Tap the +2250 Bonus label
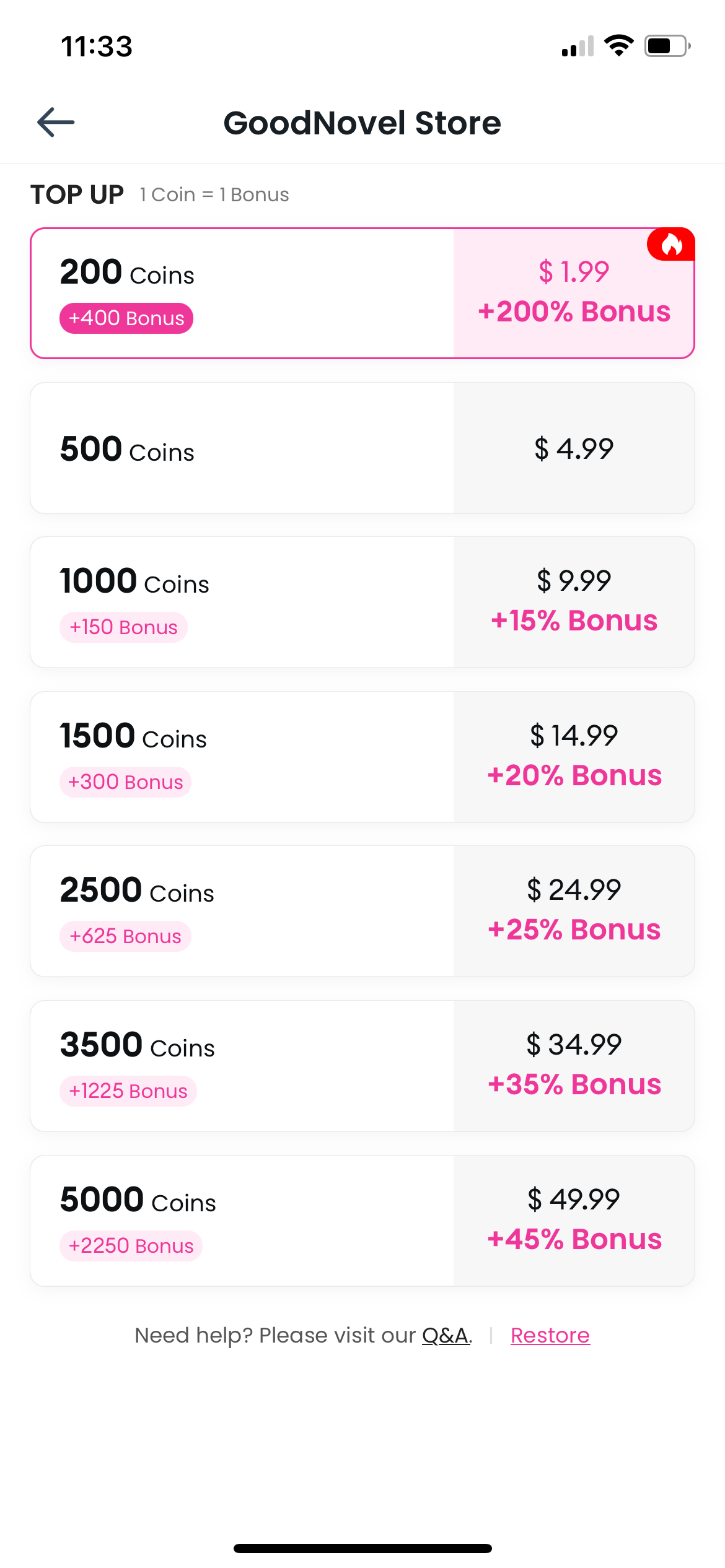This screenshot has height=1568, width=725. [x=131, y=1246]
